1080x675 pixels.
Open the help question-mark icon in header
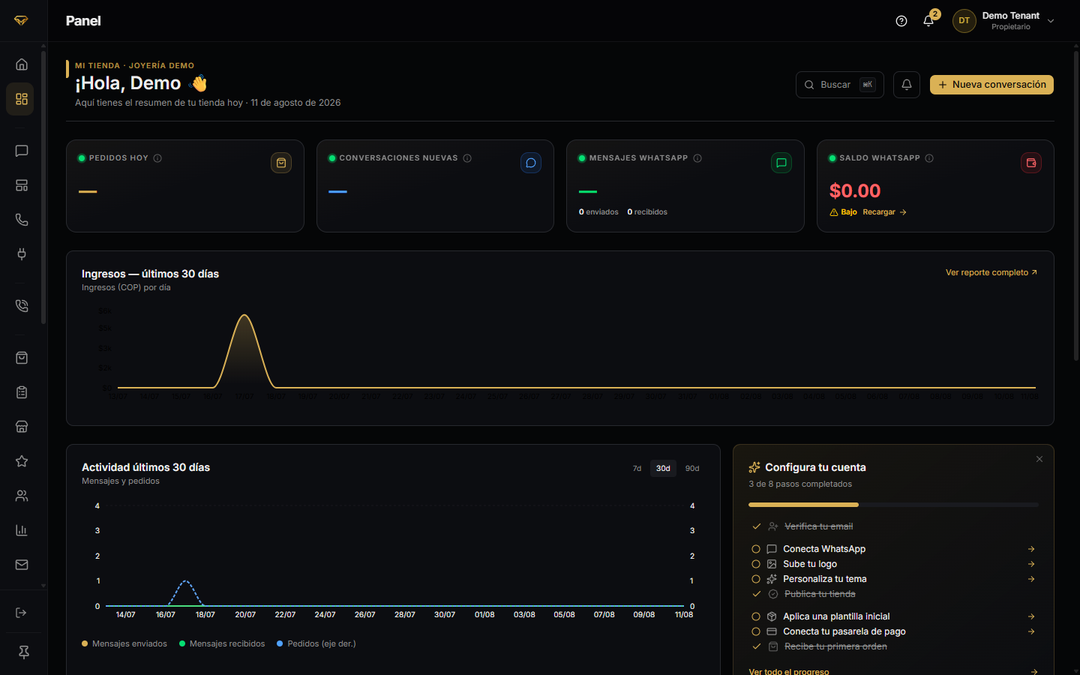(x=901, y=21)
